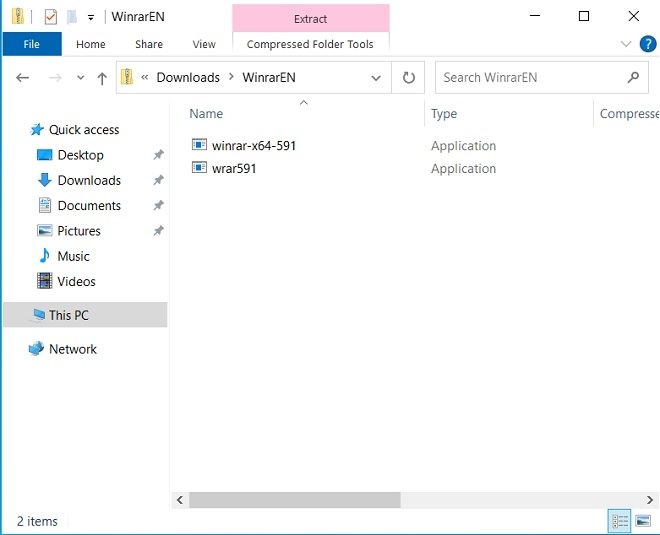Go back with the left arrow
The width and height of the screenshot is (660, 535).
(x=22, y=77)
